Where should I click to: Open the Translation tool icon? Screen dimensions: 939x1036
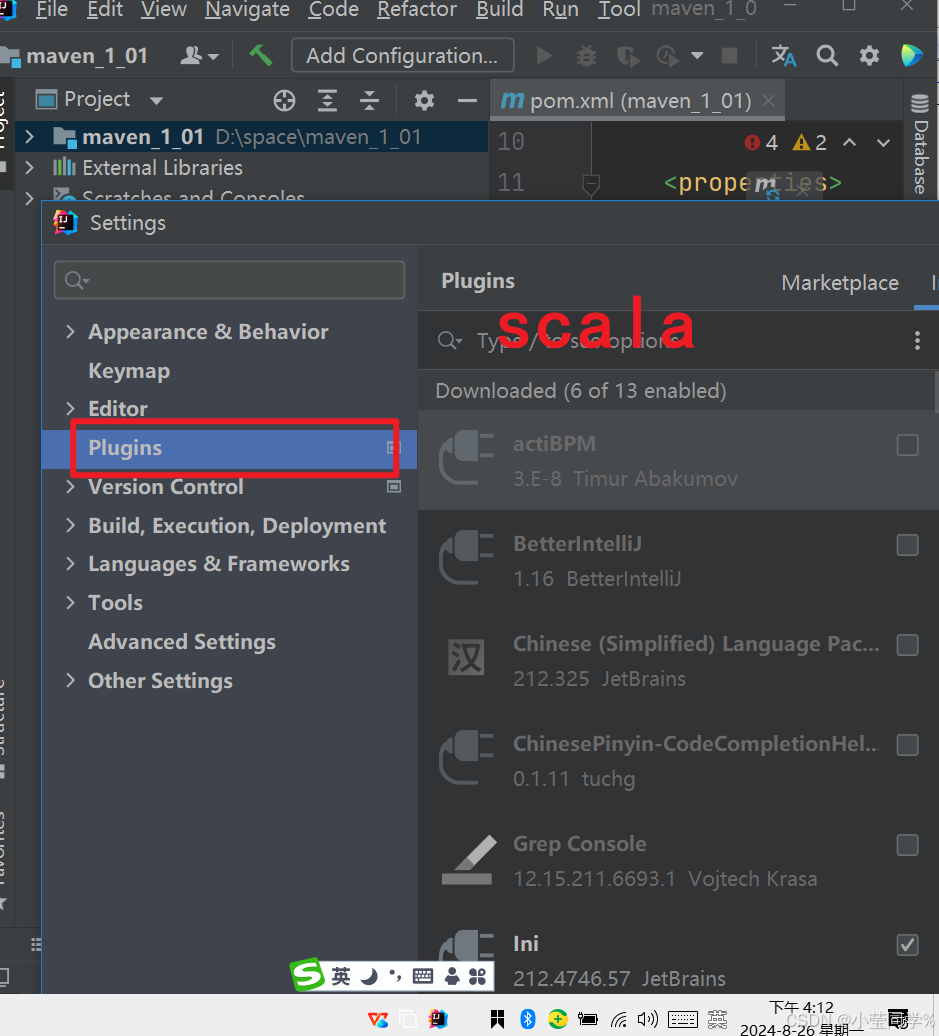[783, 55]
